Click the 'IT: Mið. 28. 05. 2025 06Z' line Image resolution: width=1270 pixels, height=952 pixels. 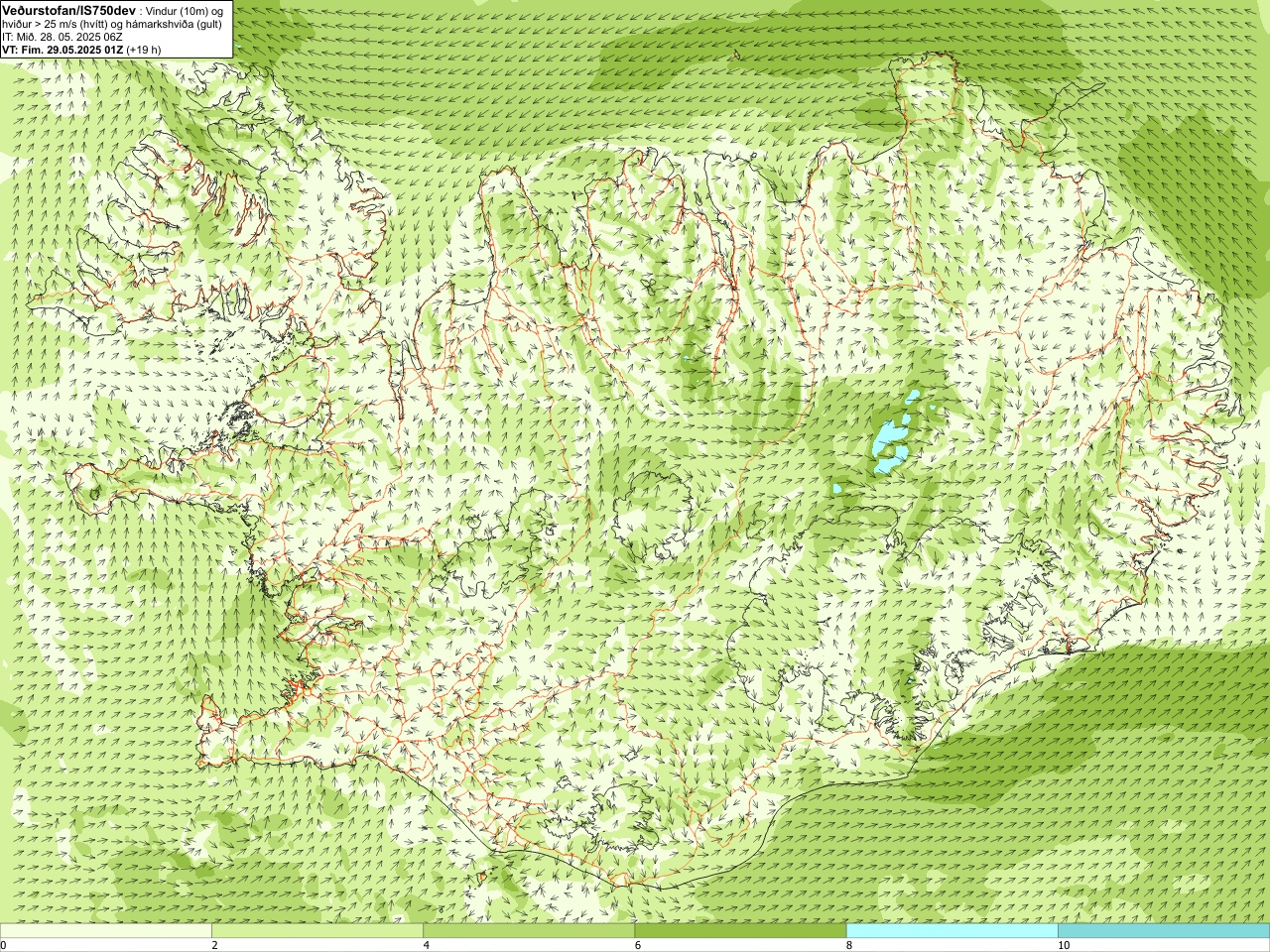63,37
